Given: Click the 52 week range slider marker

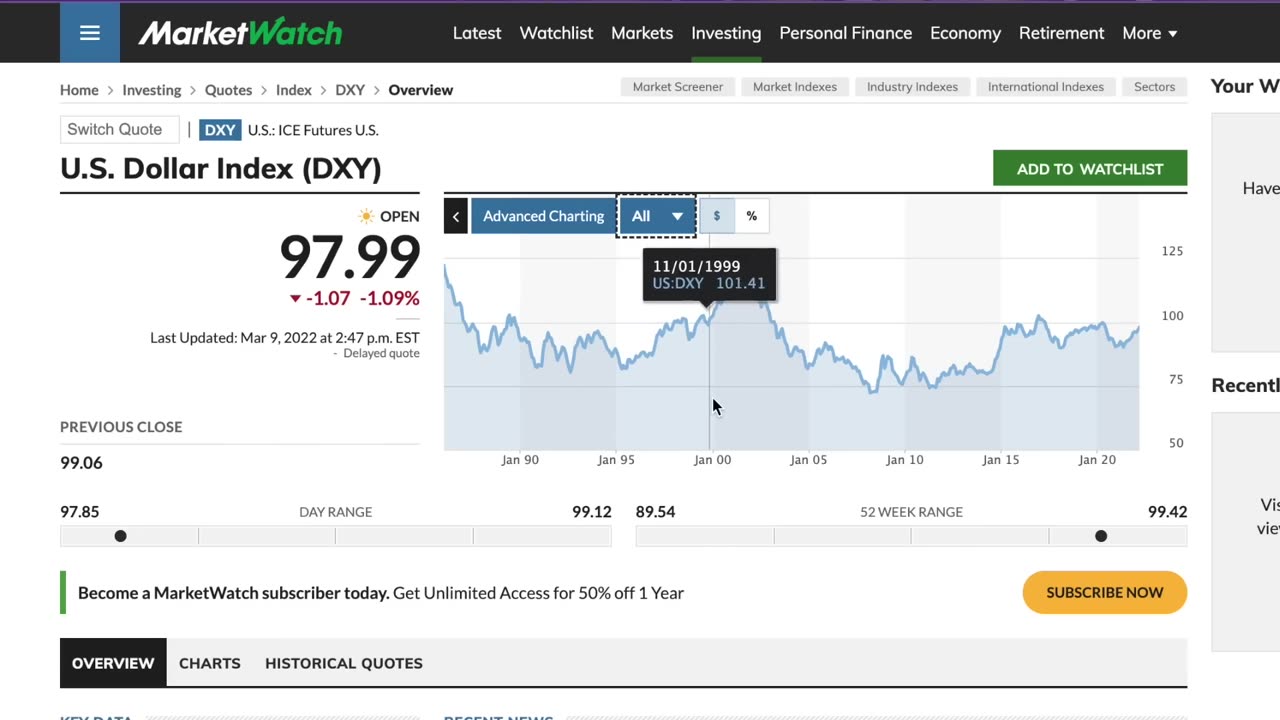Looking at the screenshot, I should (x=1101, y=536).
